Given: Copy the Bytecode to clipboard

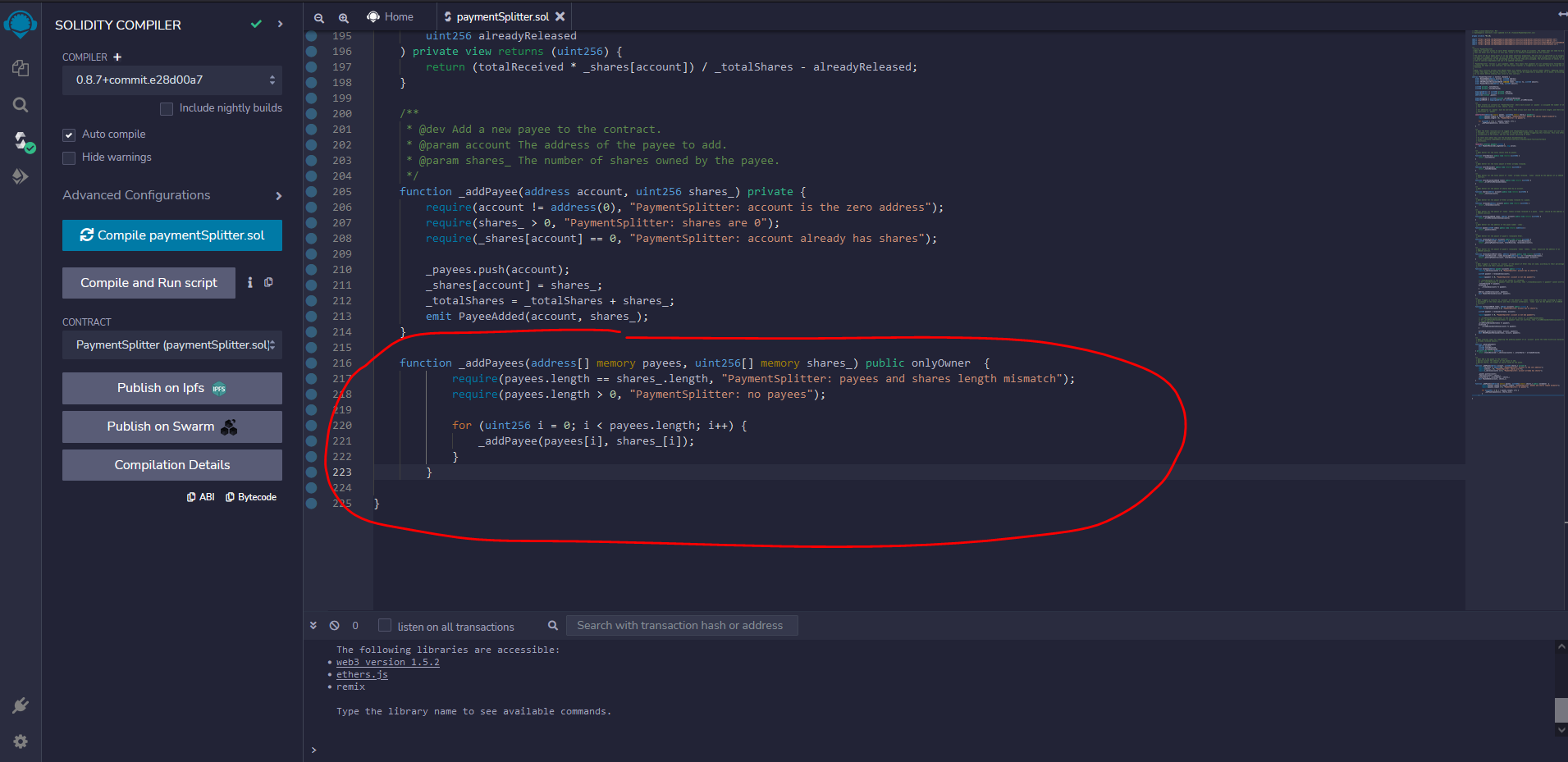Looking at the screenshot, I should tap(251, 497).
